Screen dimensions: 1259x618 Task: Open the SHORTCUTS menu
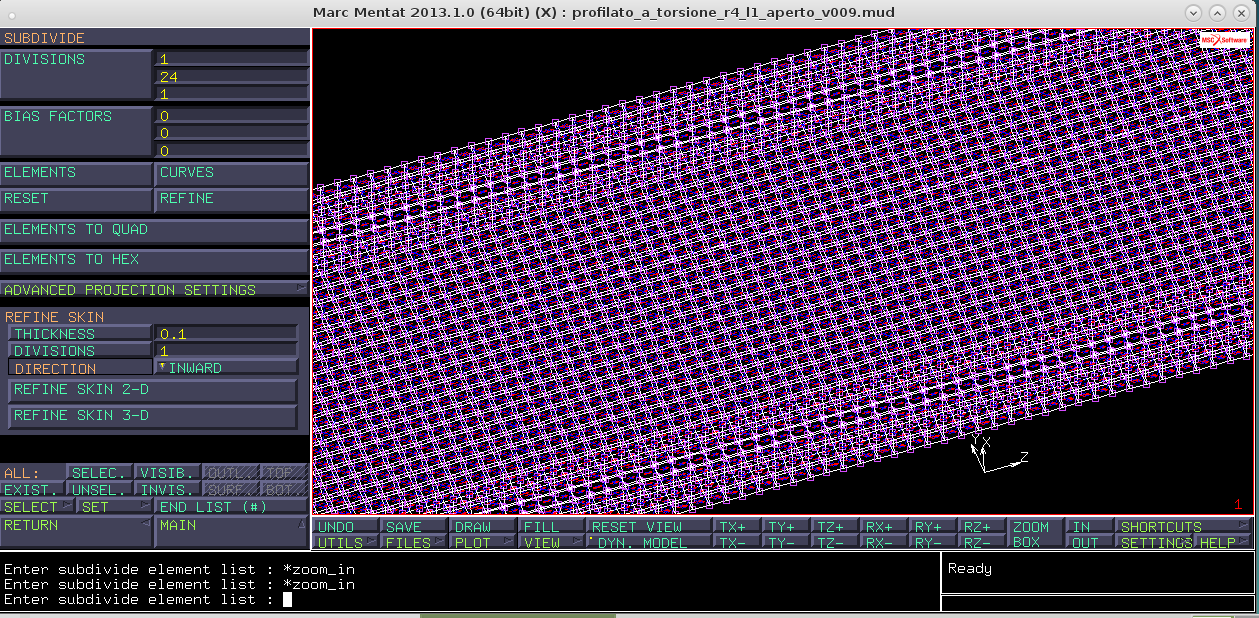coord(1185,526)
